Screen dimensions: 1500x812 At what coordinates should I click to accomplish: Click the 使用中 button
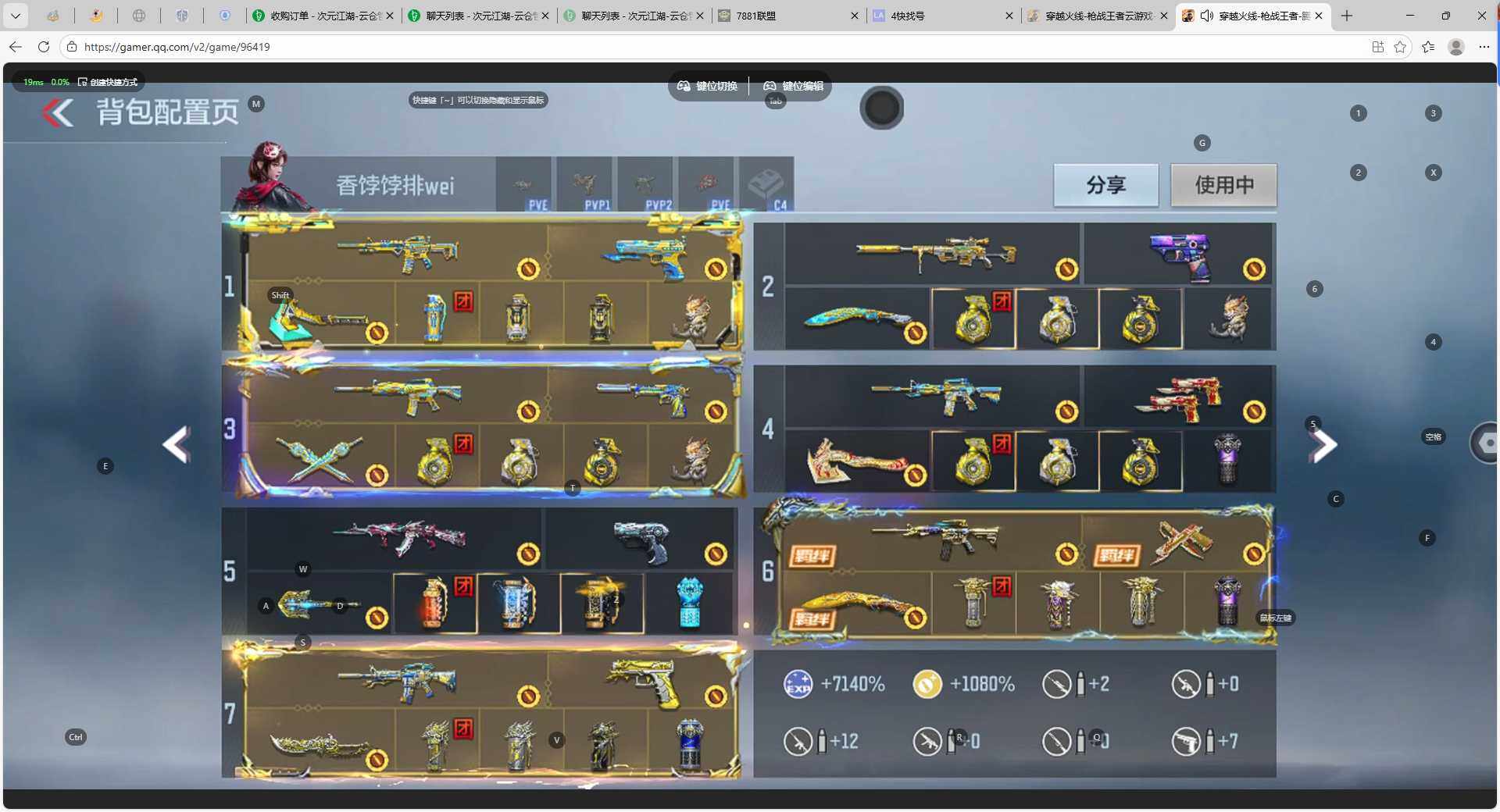tap(1223, 185)
